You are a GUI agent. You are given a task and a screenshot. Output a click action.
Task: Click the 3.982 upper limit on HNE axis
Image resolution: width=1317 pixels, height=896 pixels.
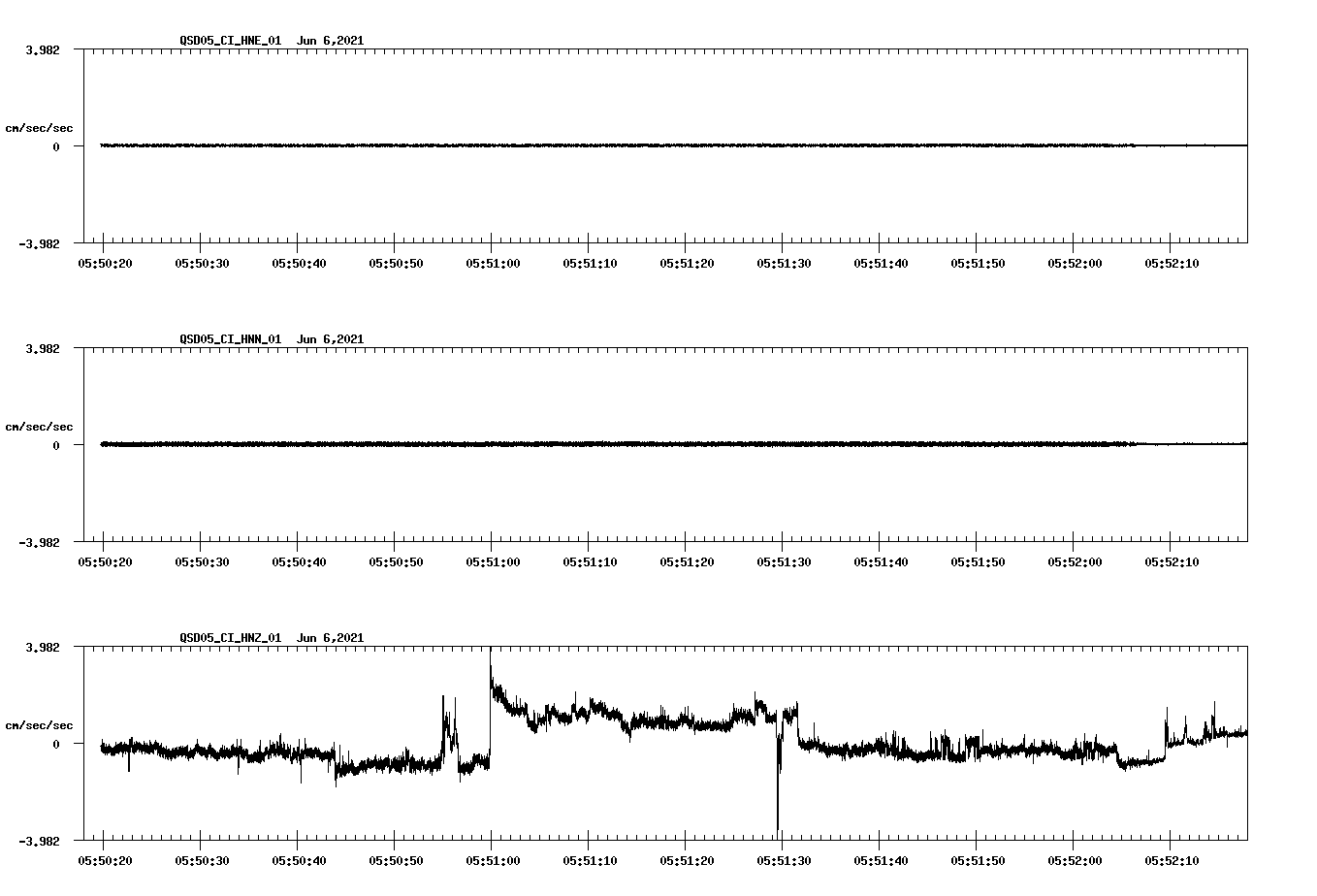tap(43, 50)
